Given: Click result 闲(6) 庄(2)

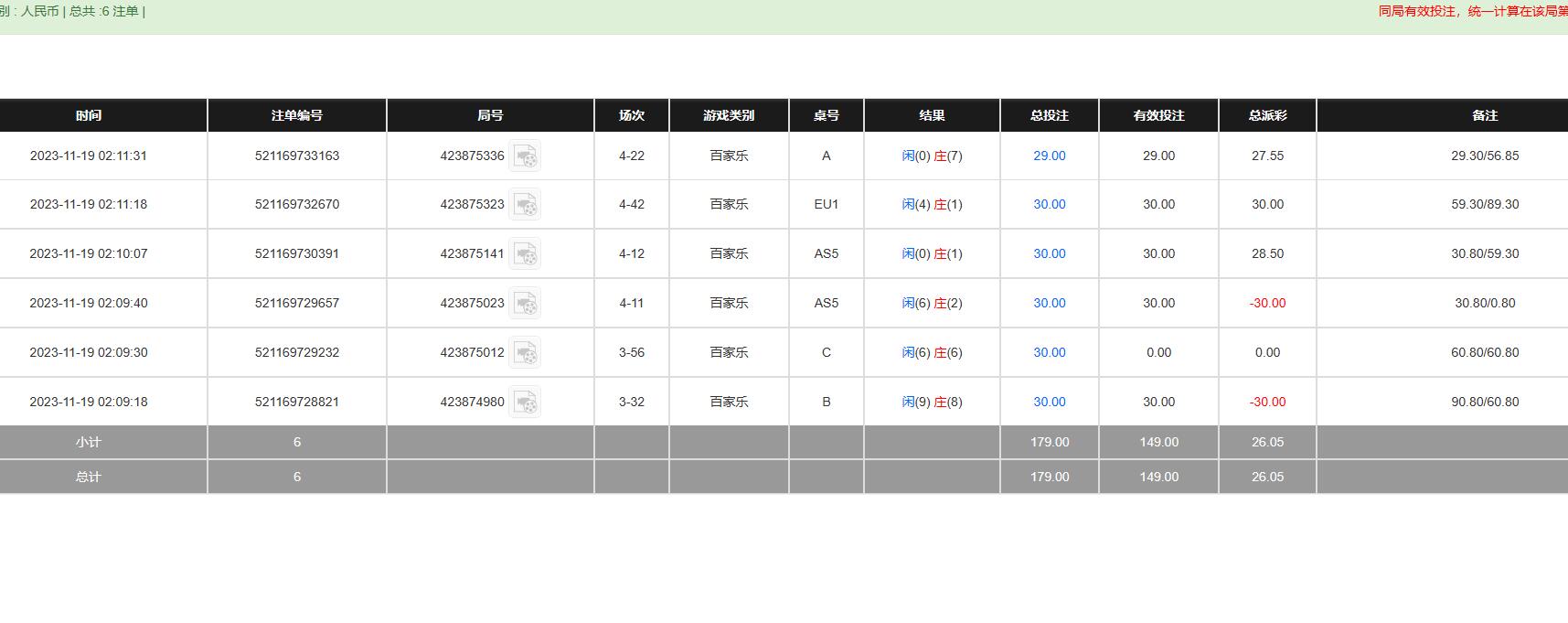Looking at the screenshot, I should 932,303.
